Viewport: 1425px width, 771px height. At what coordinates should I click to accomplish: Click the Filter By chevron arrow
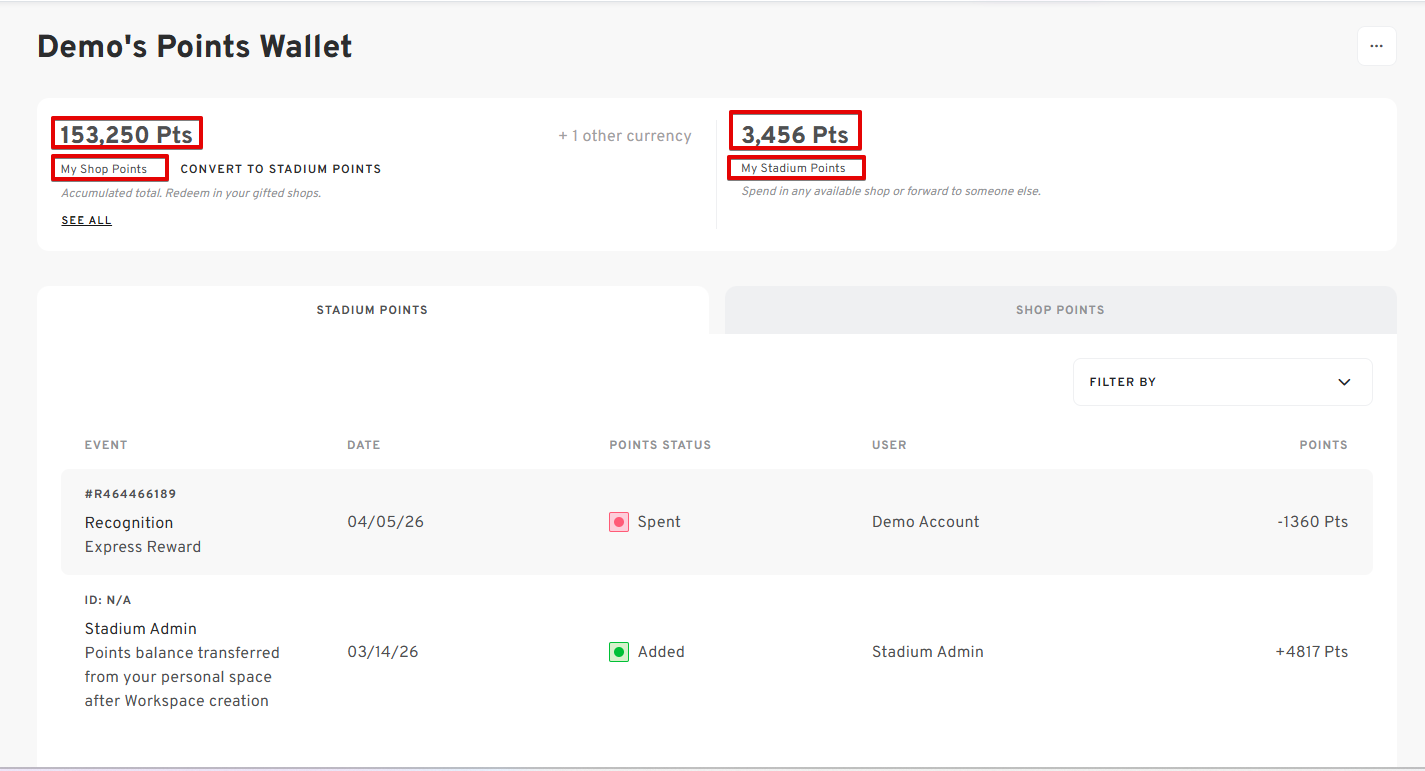1344,382
